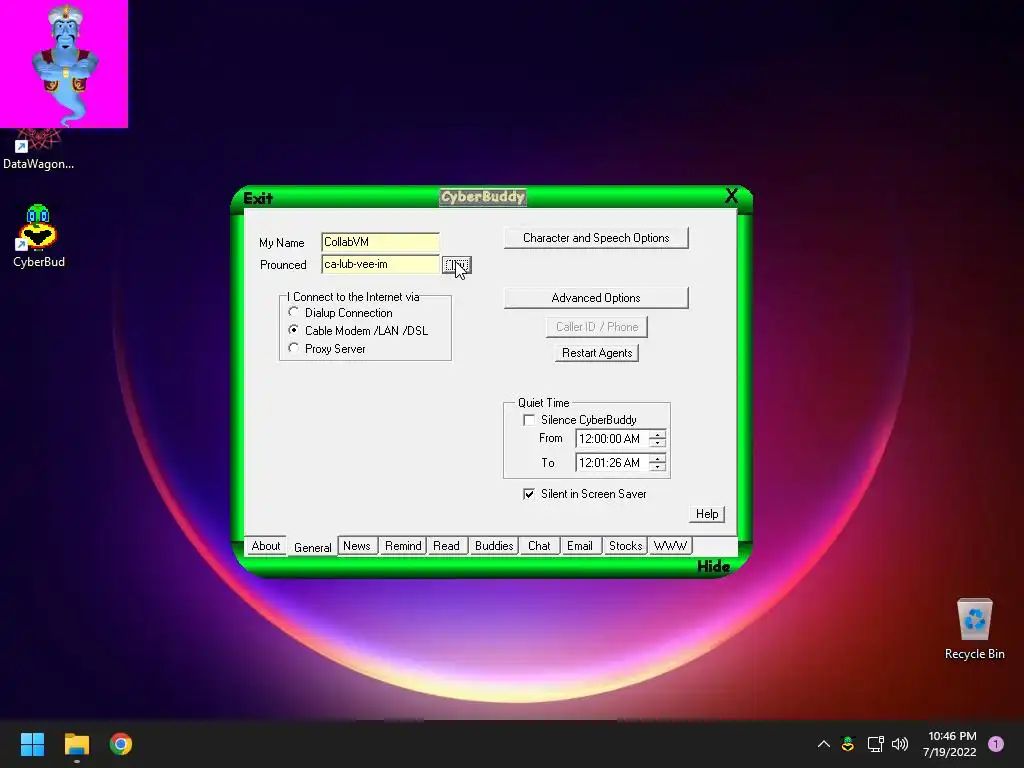
Task: Click the My Name text field
Action: 380,242
